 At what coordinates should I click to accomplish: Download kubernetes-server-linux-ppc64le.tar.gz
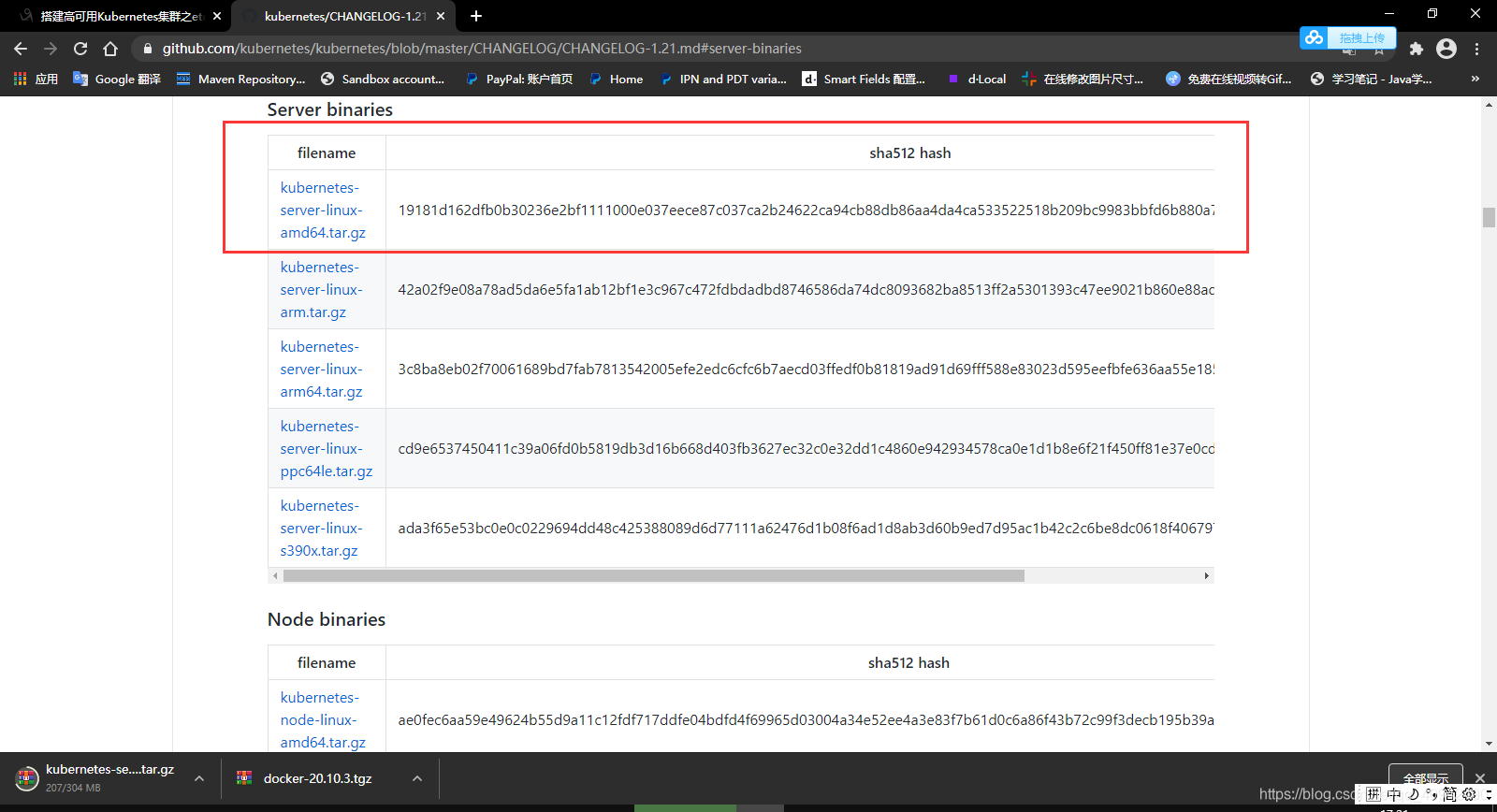(326, 449)
